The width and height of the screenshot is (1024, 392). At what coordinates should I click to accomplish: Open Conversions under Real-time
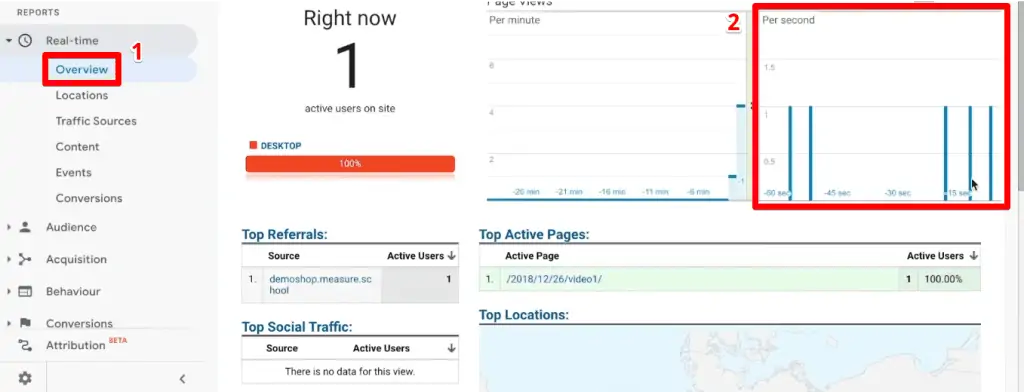(x=89, y=198)
